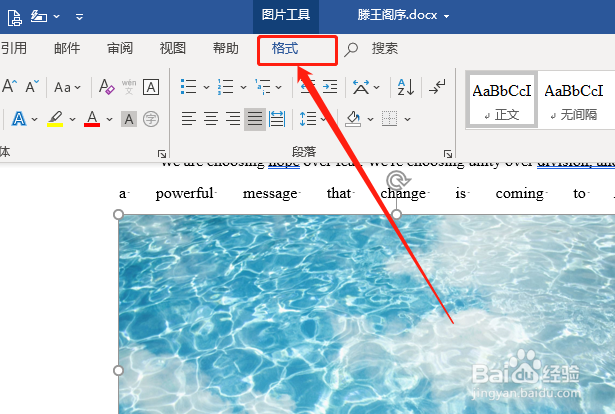
Task: Switch to the 帮助 ribbon tab
Action: tap(226, 49)
